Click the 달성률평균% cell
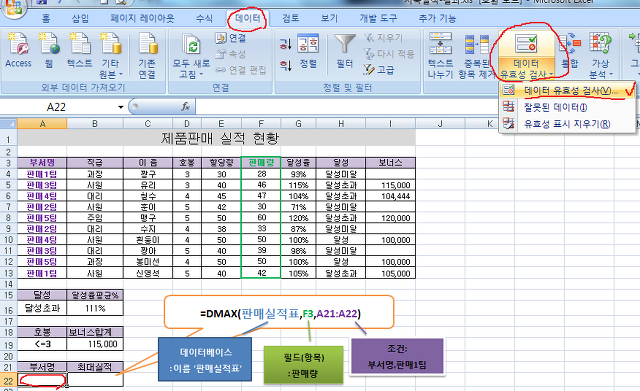The width and height of the screenshot is (640, 391). click(95, 295)
